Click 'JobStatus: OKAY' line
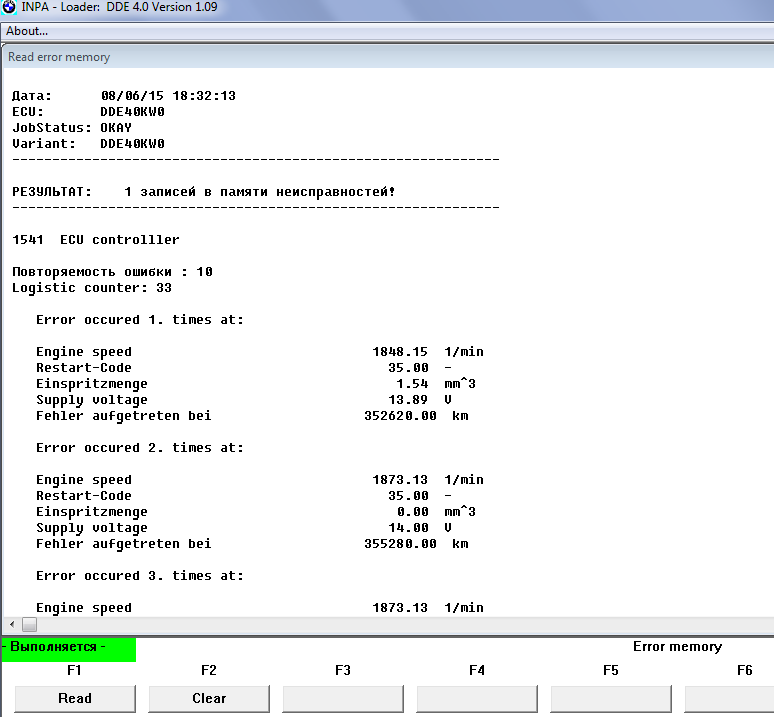The width and height of the screenshot is (774, 717). [x=72, y=128]
